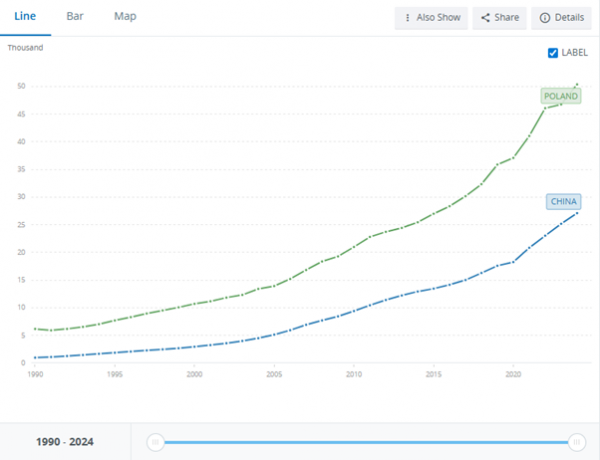The height and width of the screenshot is (460, 600).
Task: Select the green POLAND series label
Action: tap(560, 96)
